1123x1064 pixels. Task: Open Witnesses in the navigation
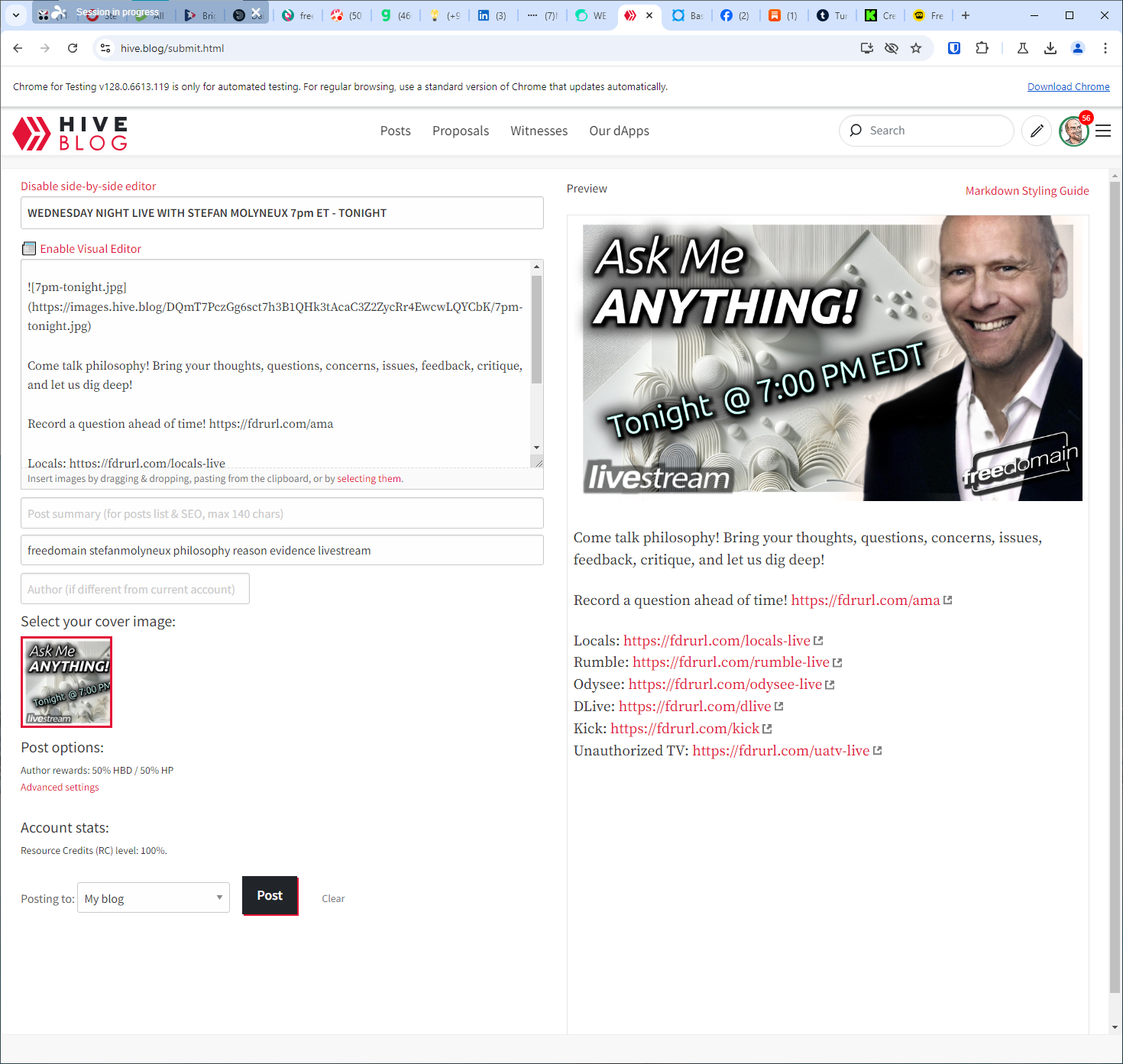539,131
